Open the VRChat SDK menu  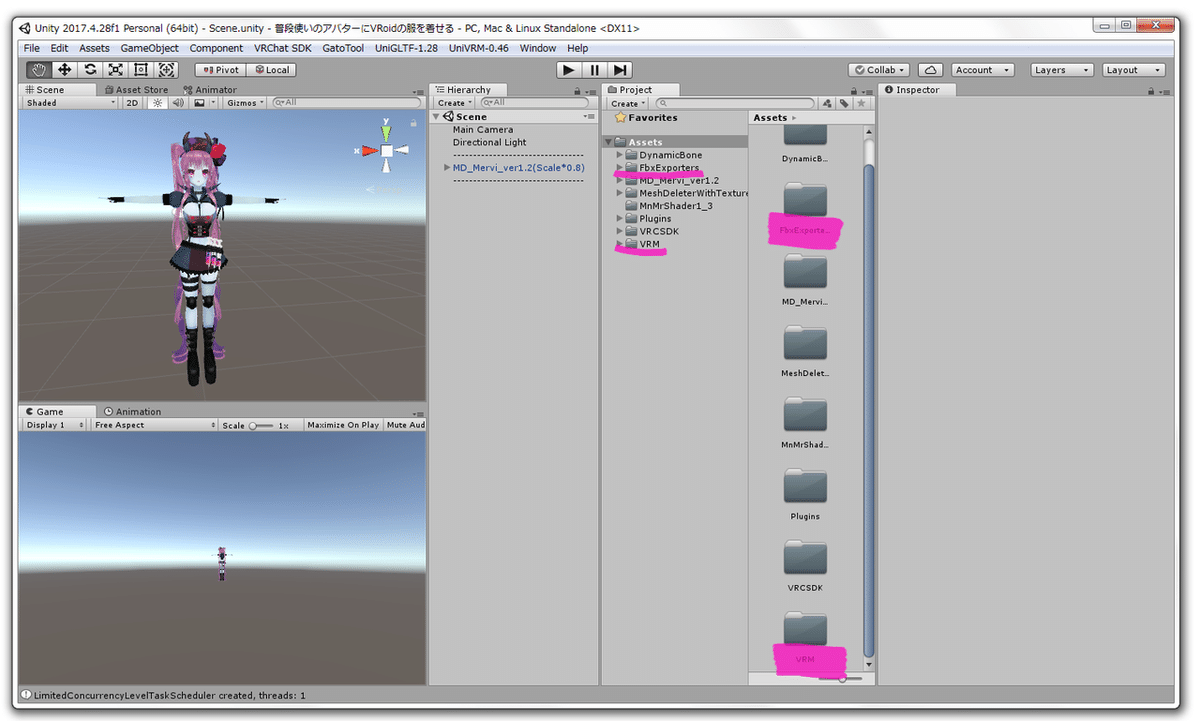click(283, 48)
